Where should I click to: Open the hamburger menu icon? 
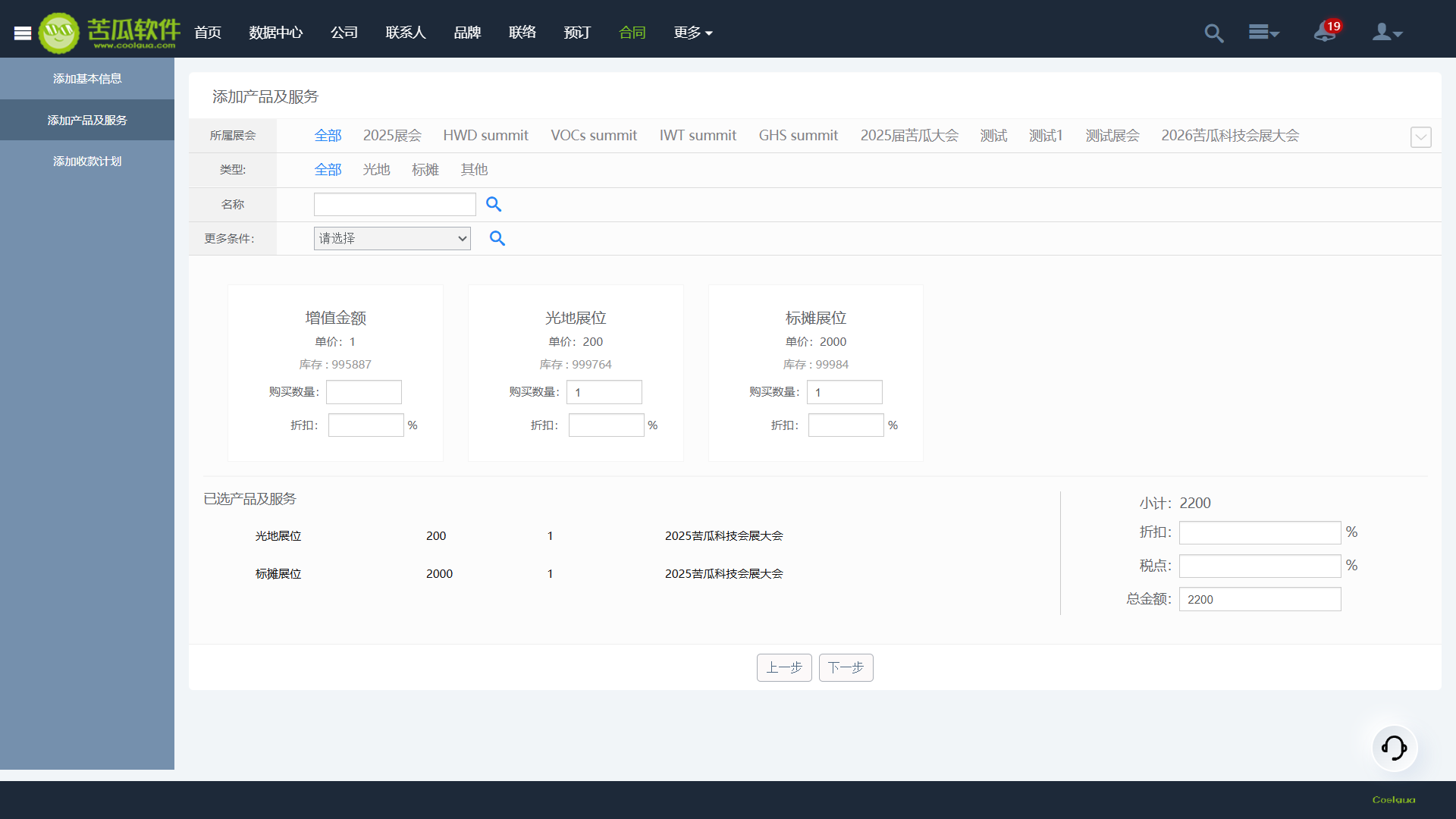23,33
